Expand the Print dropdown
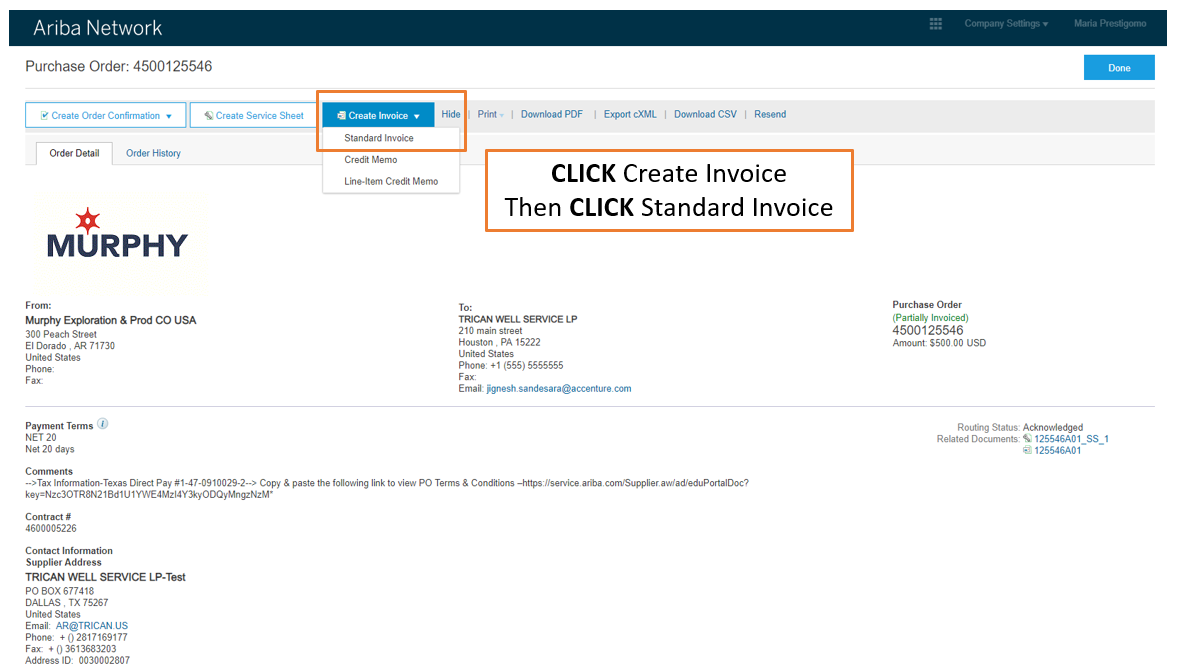1179x668 pixels. [490, 114]
